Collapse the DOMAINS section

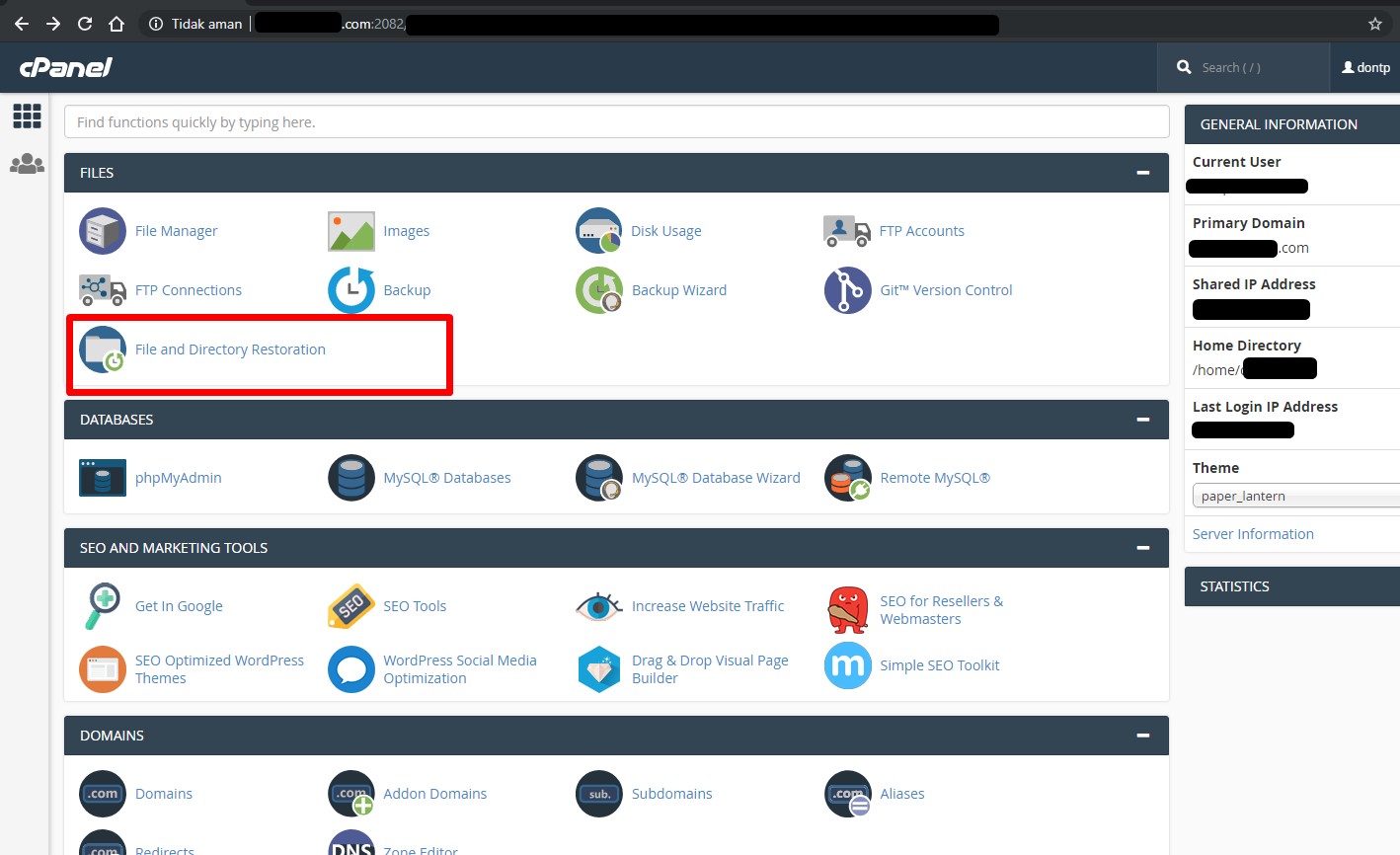(1142, 736)
